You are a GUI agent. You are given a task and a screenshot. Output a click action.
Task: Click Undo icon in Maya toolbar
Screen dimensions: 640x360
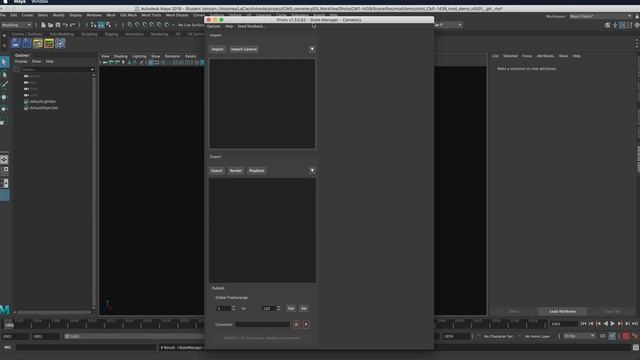click(65, 25)
